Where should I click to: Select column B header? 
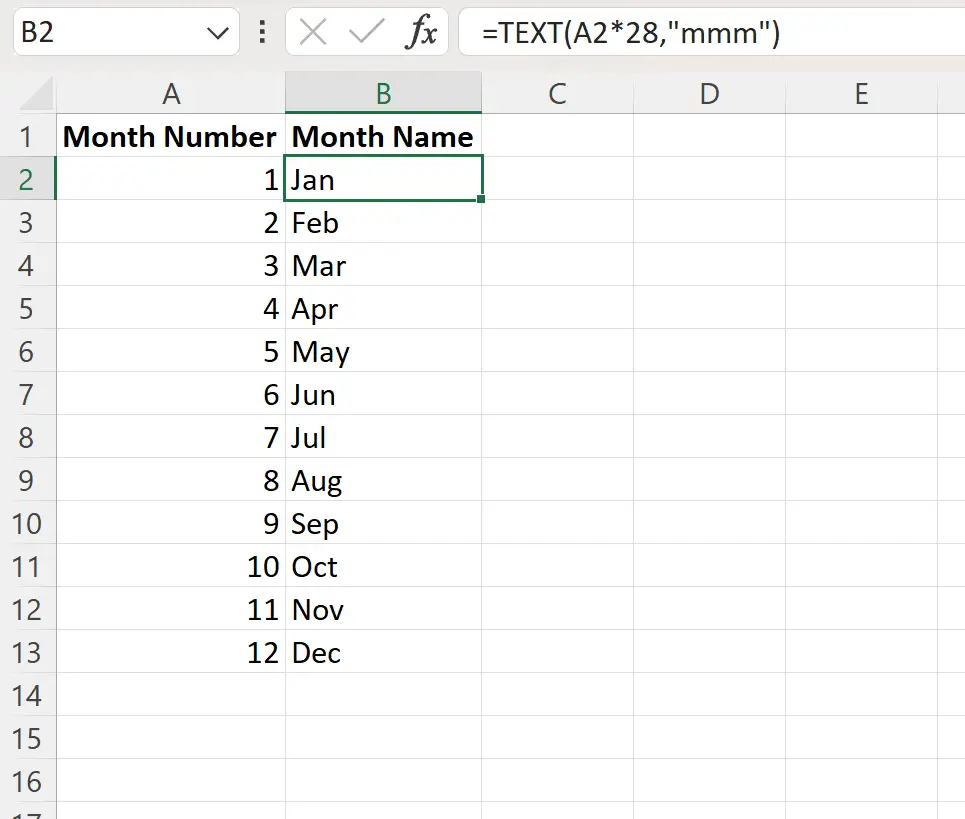point(383,93)
